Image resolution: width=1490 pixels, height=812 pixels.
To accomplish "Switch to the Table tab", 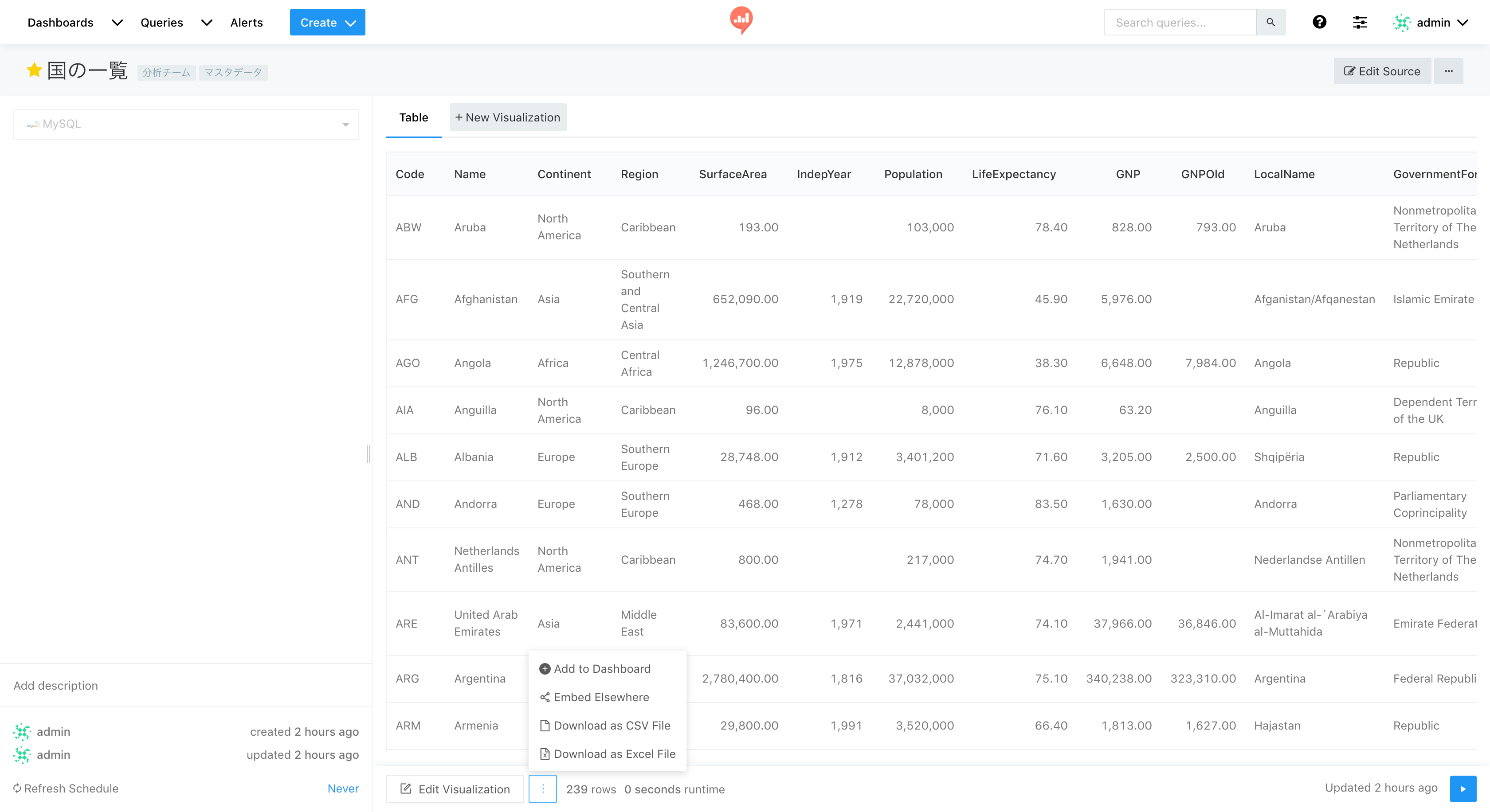I will click(414, 117).
